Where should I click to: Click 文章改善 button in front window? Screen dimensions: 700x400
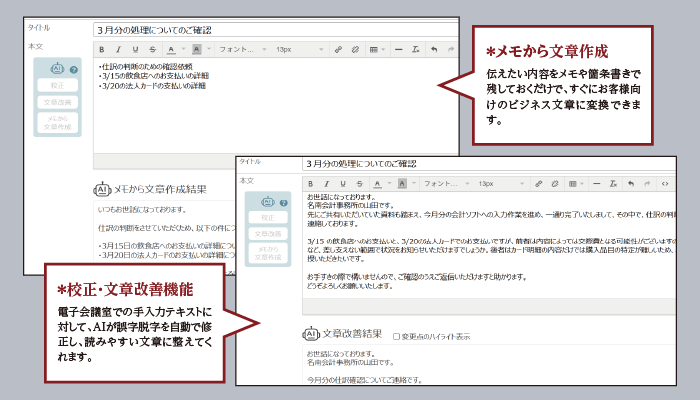[x=268, y=234]
